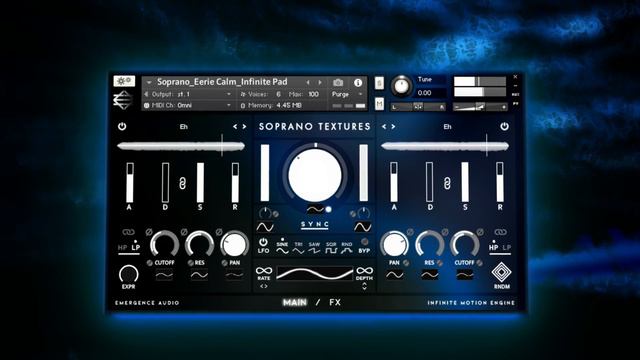Click DEPTH up-down stepper arrows

[x=364, y=287]
